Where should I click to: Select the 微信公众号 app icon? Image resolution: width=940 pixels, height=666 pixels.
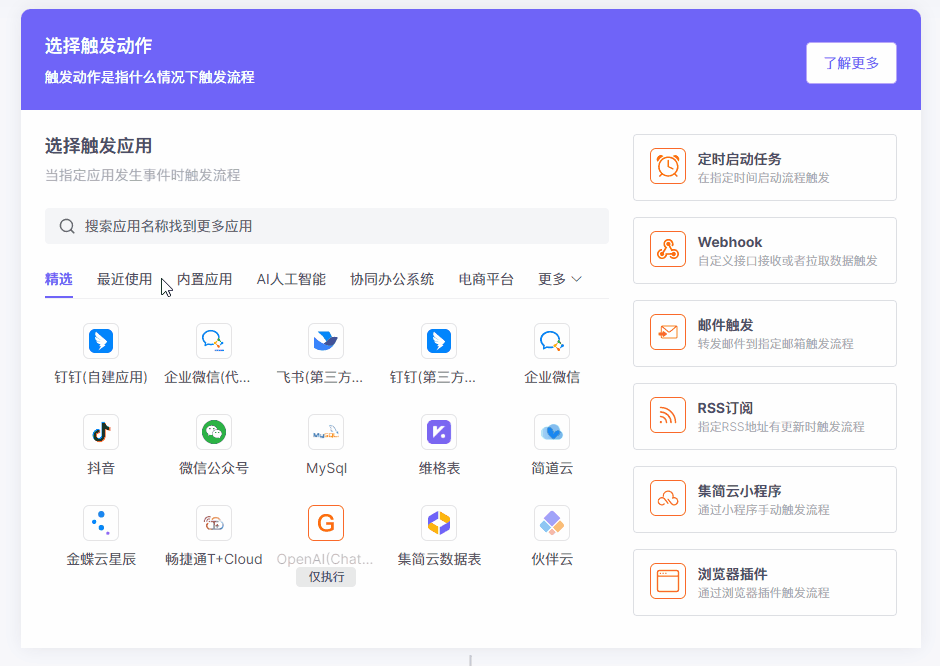click(x=214, y=432)
